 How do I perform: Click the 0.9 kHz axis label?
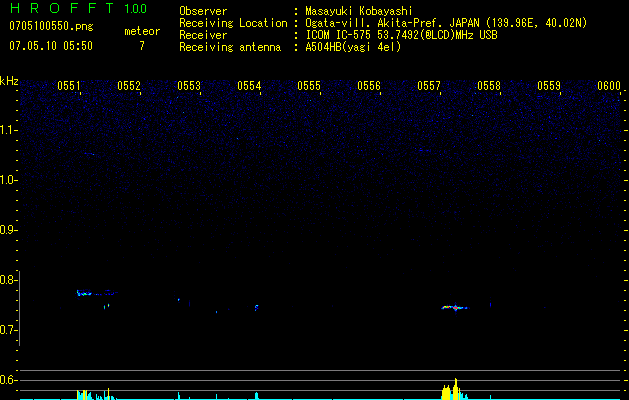(x=8, y=230)
